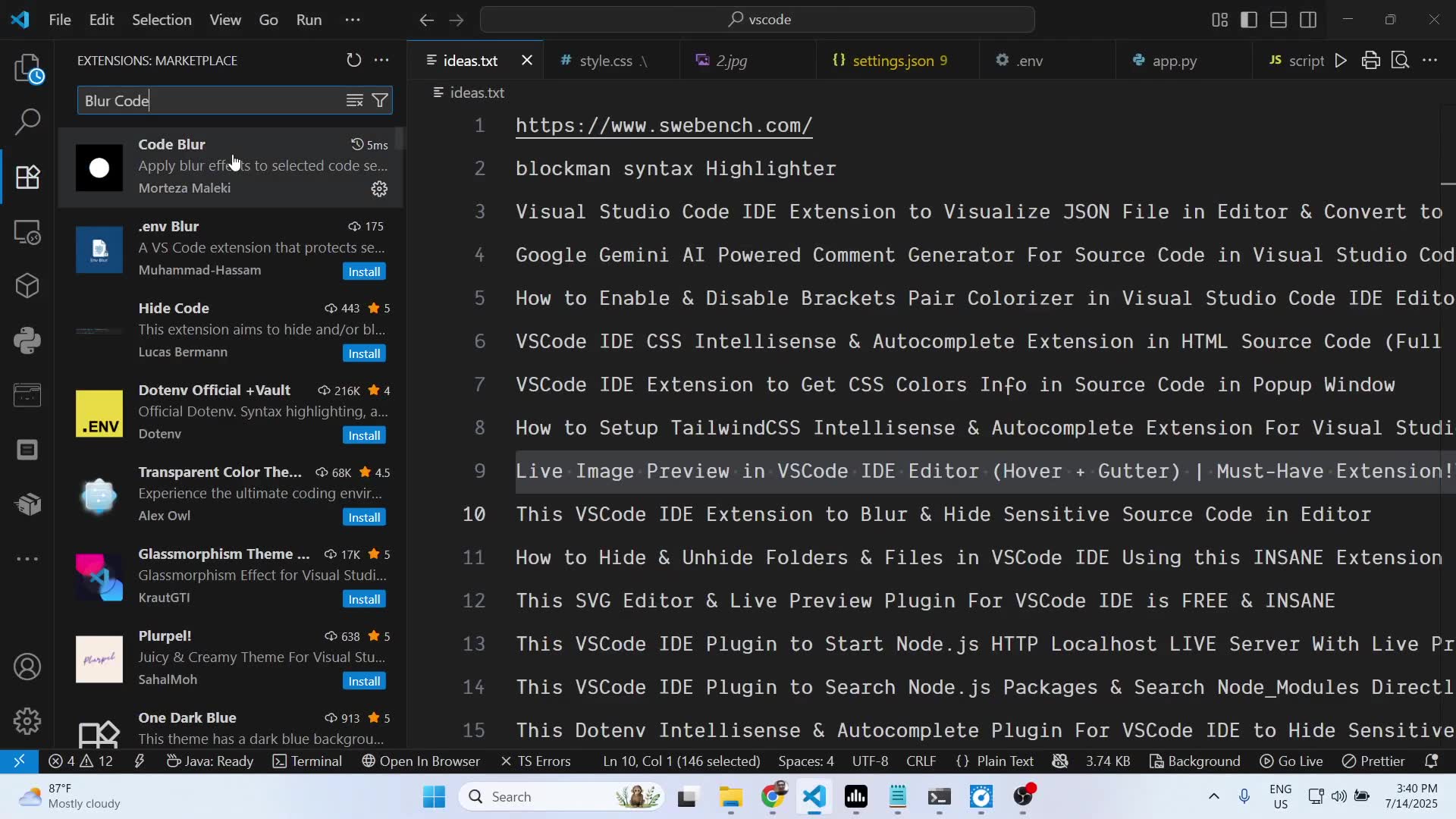Screen dimensions: 1456x819
Task: Open the swebench.com link on line 1
Action: (664, 125)
